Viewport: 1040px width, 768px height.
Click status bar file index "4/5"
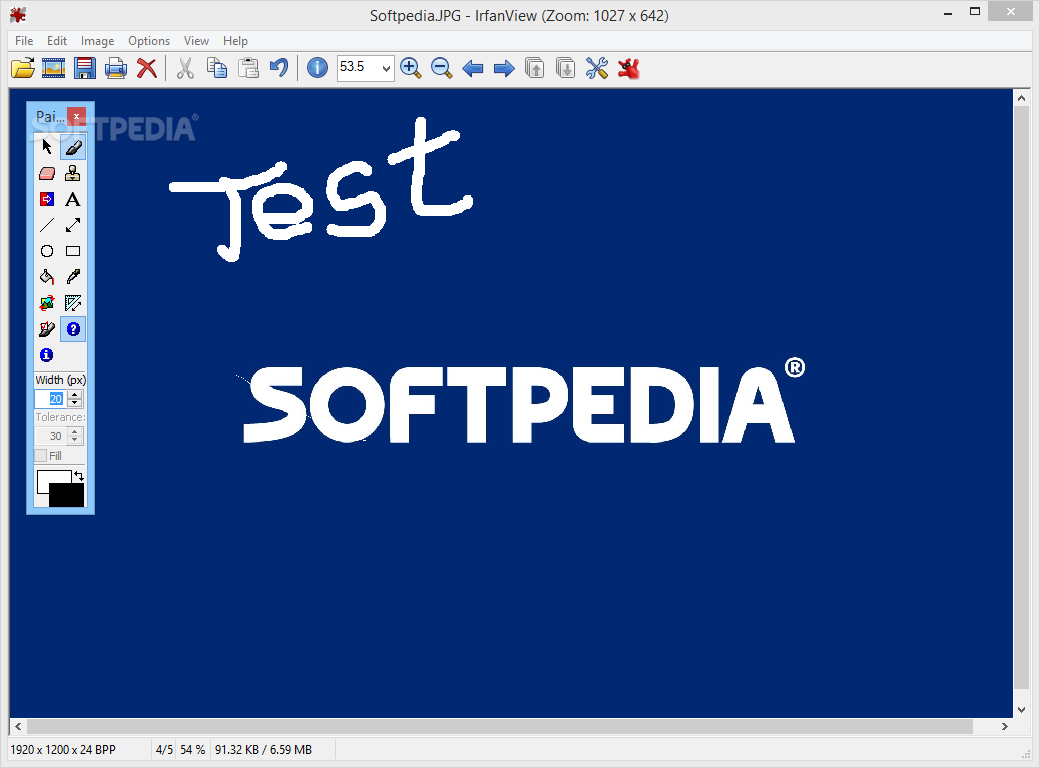click(x=164, y=749)
